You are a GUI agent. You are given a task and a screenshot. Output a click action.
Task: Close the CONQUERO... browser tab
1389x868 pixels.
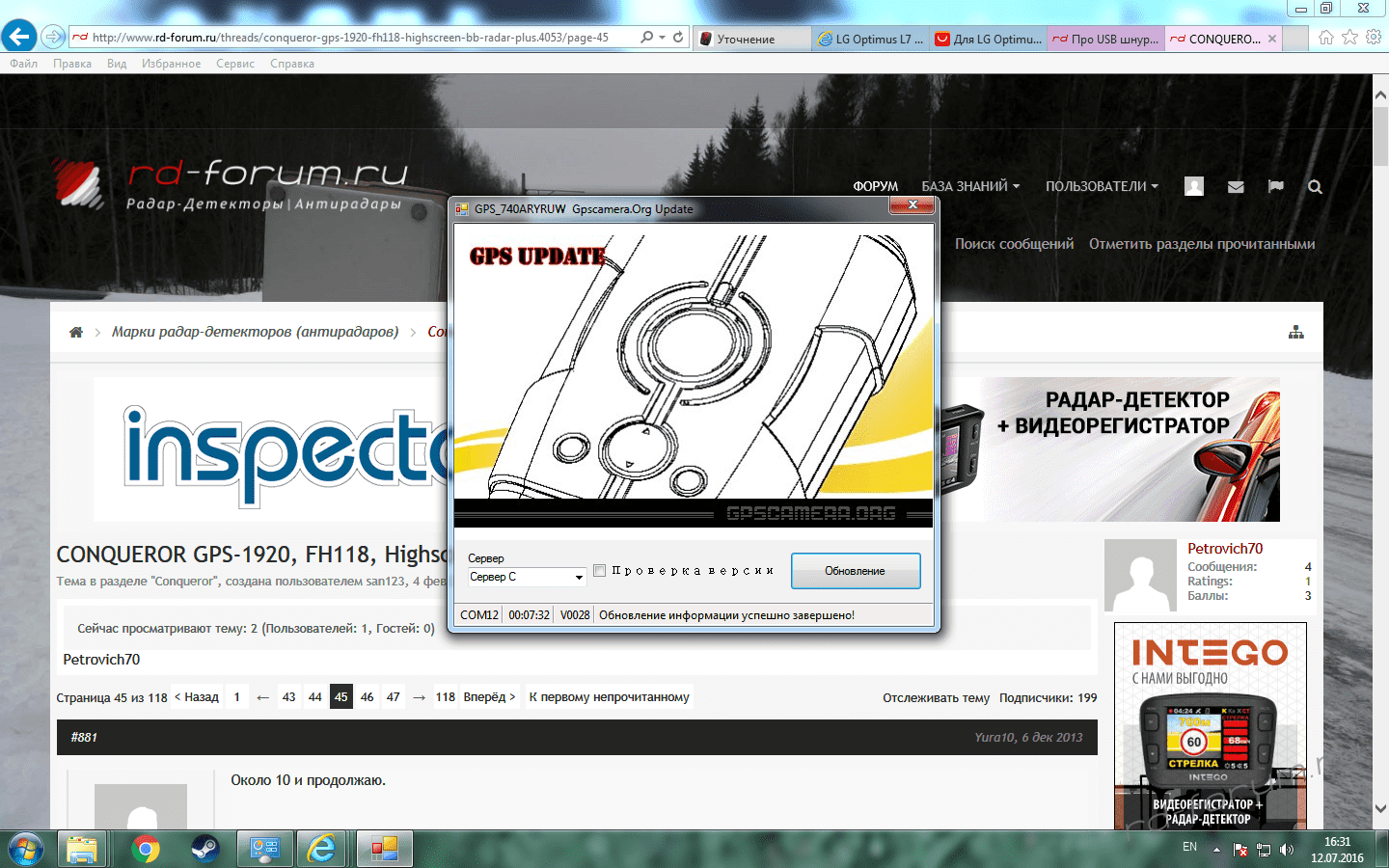pos(1272,39)
